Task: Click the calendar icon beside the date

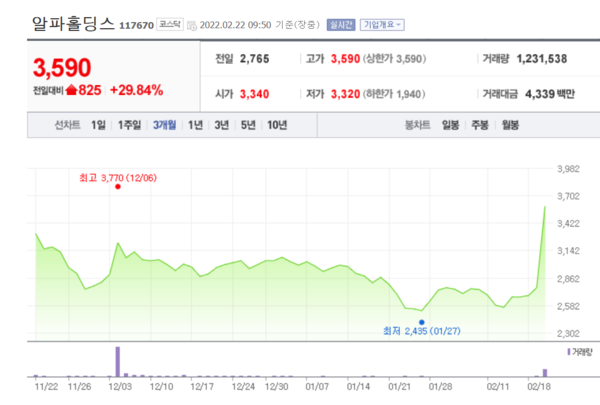Action: pos(192,26)
